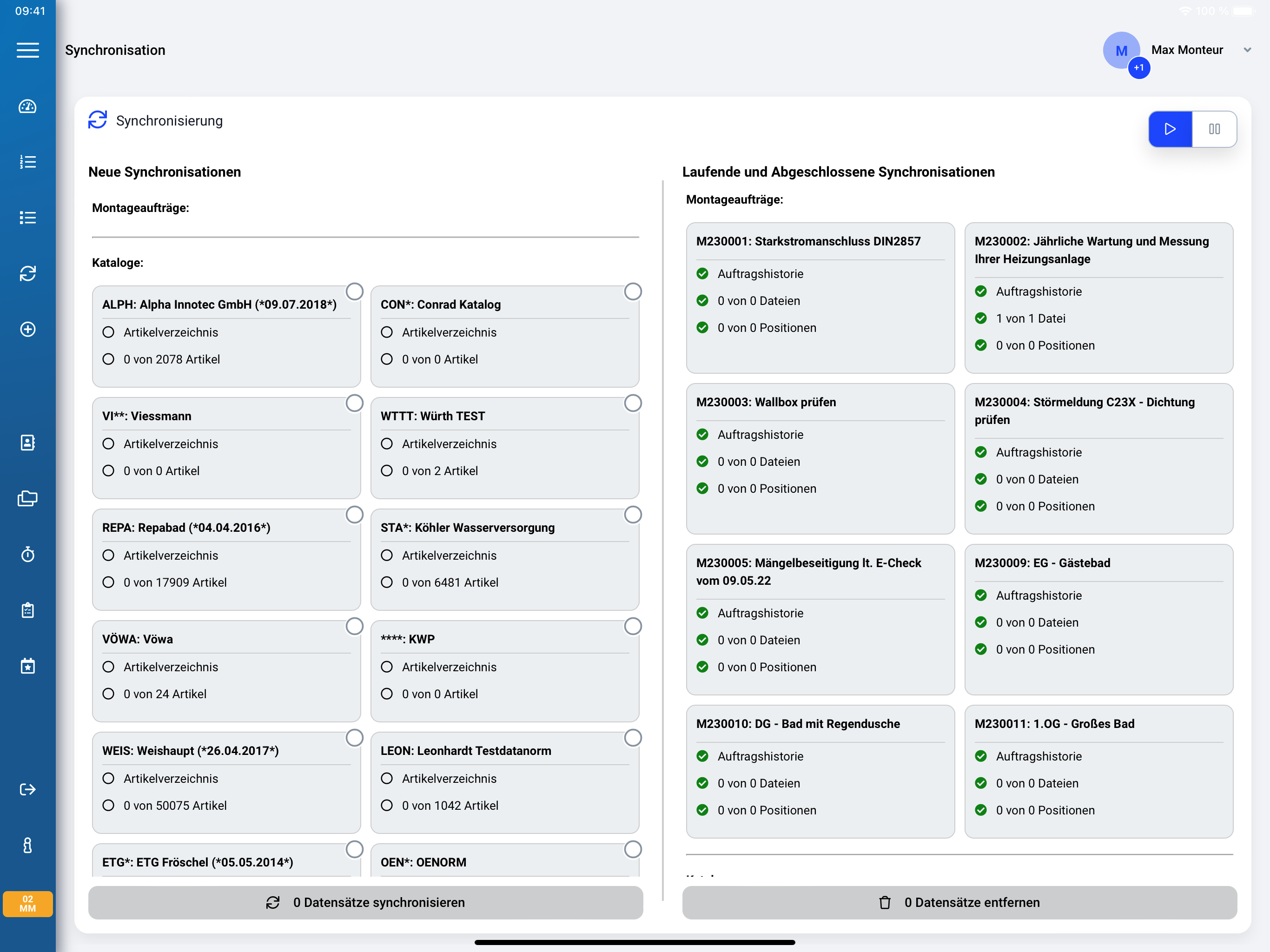Click 0 Datensätze synchronisieren button

coord(365,902)
